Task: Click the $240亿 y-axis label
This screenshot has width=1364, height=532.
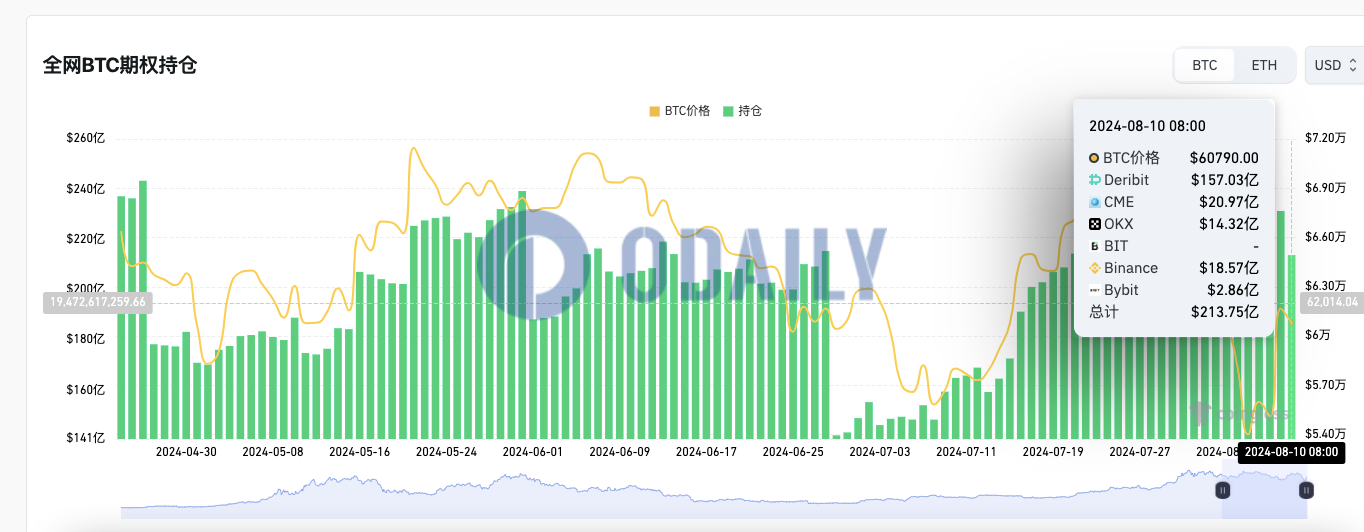Action: [x=86, y=189]
